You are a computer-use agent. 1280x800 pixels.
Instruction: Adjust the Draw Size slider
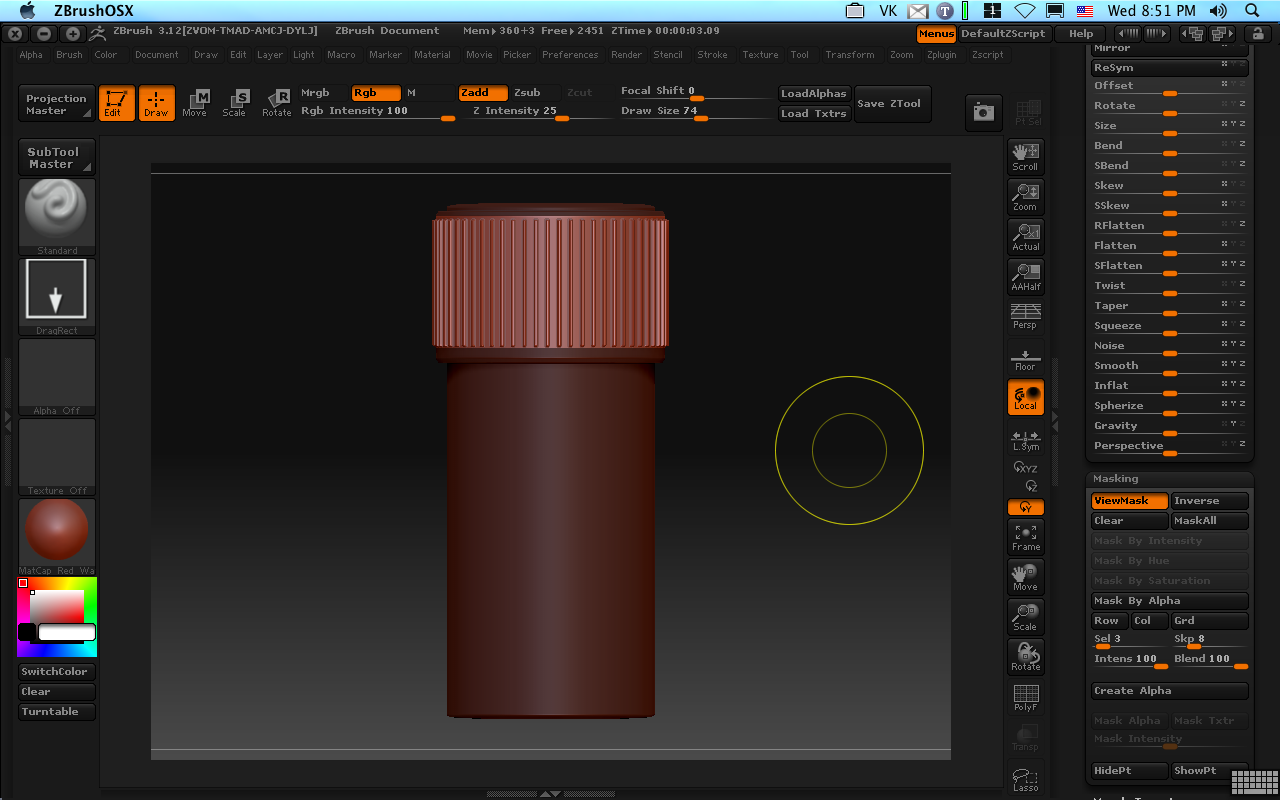click(700, 117)
